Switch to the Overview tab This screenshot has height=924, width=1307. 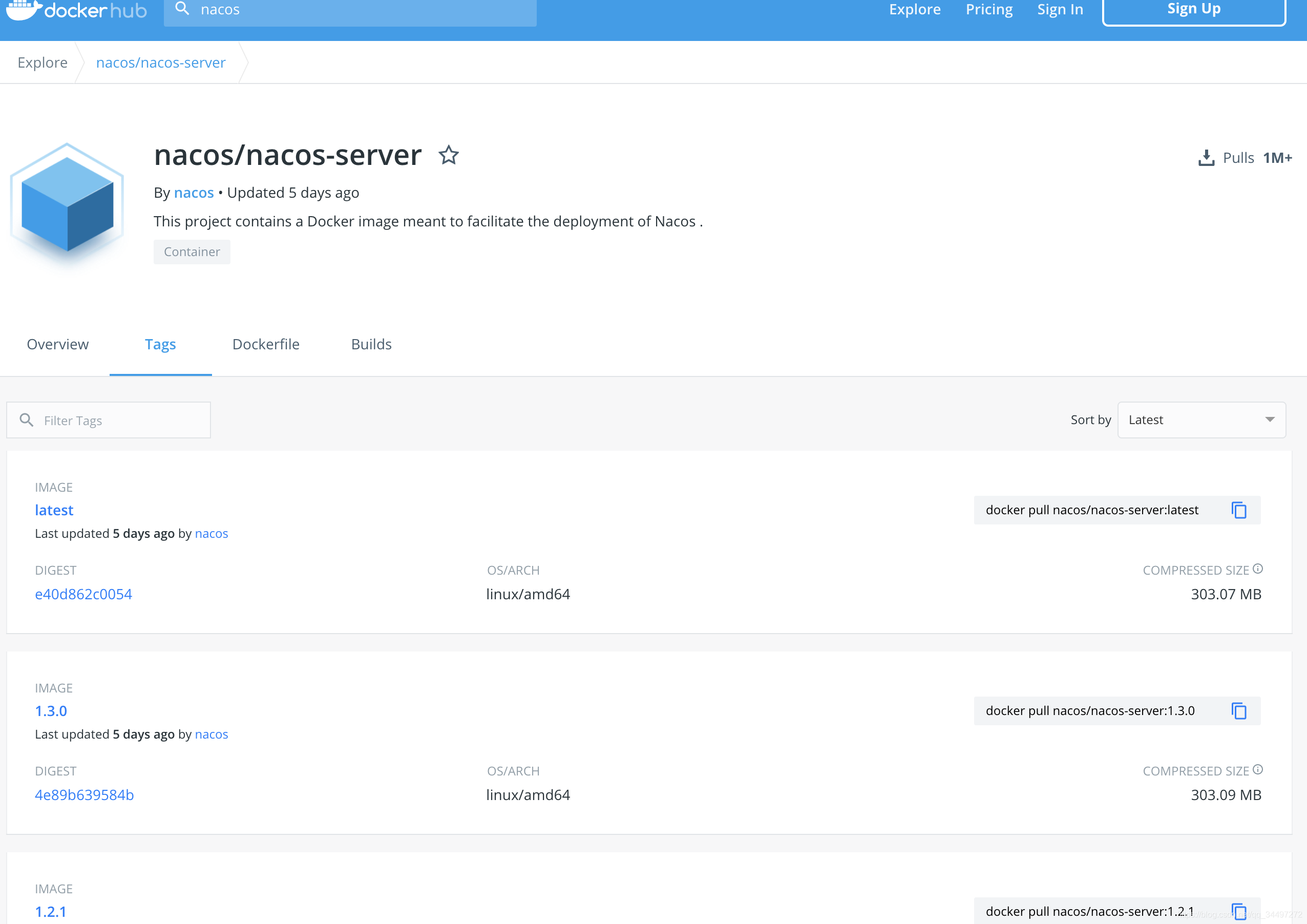(x=57, y=344)
